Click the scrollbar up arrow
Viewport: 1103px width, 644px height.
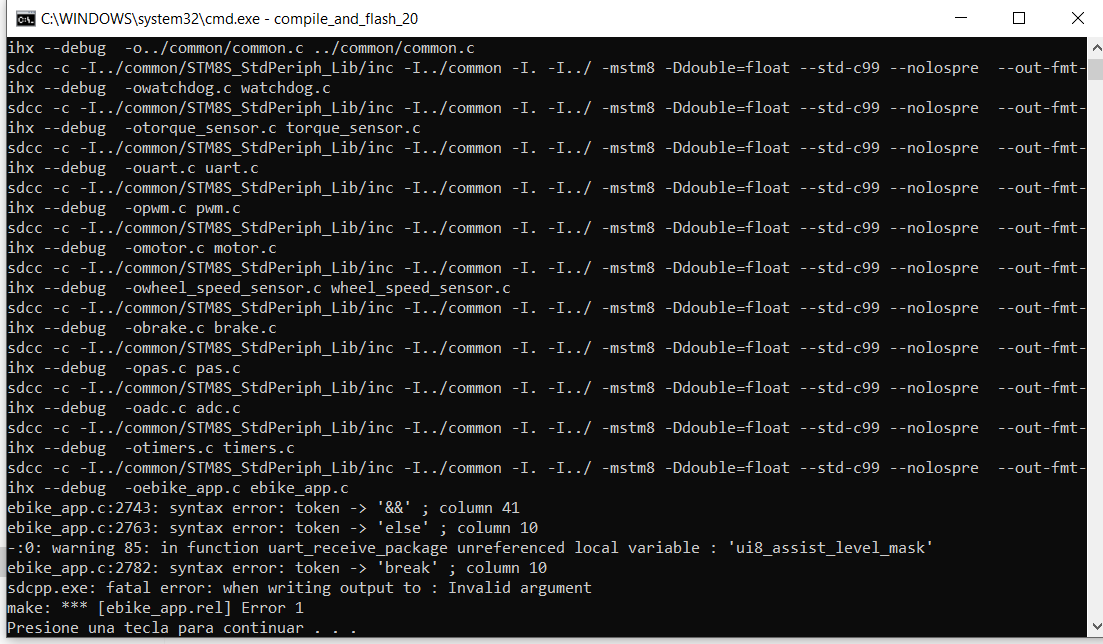pyautogui.click(x=1096, y=48)
